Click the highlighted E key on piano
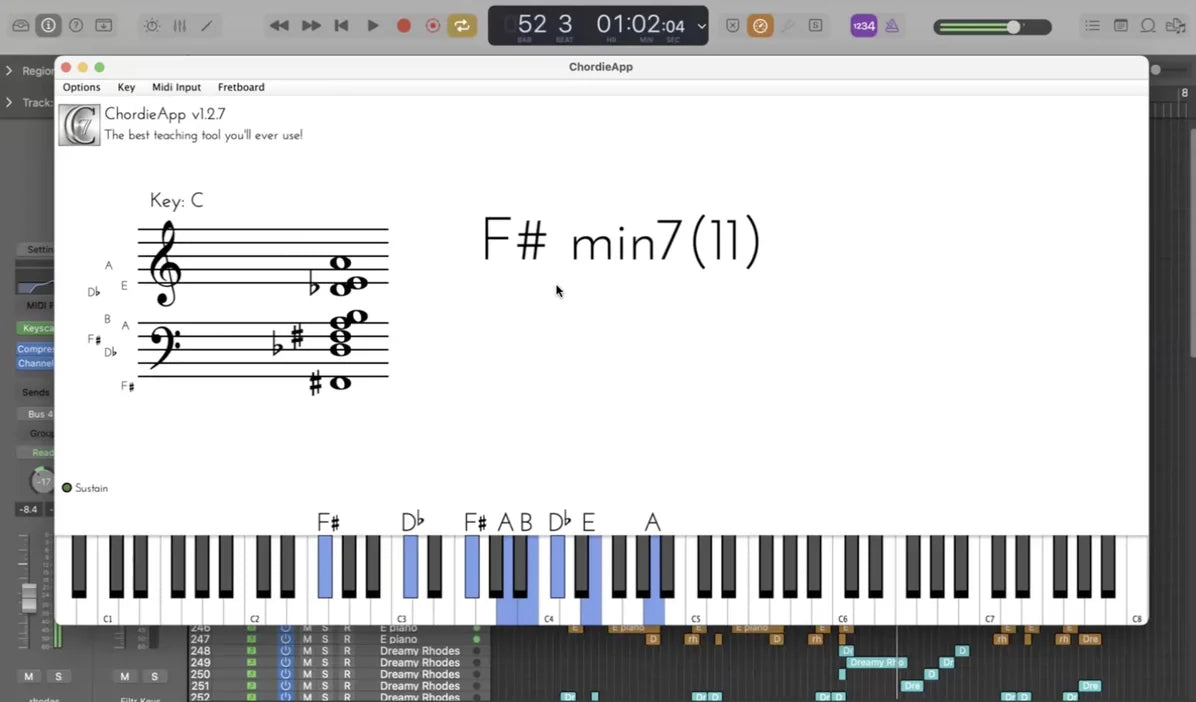This screenshot has height=702, width=1196. [591, 610]
